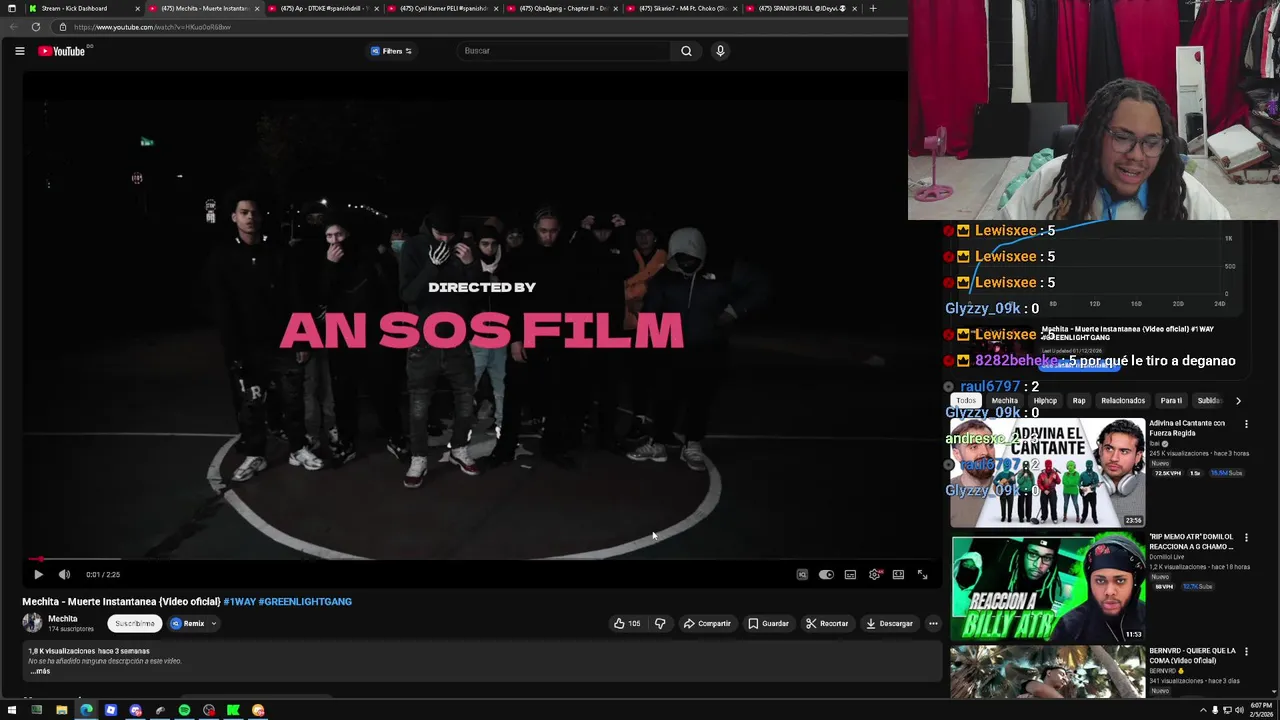Open the #1WAY hashtag link
This screenshot has width=1280, height=720.
pyautogui.click(x=239, y=602)
